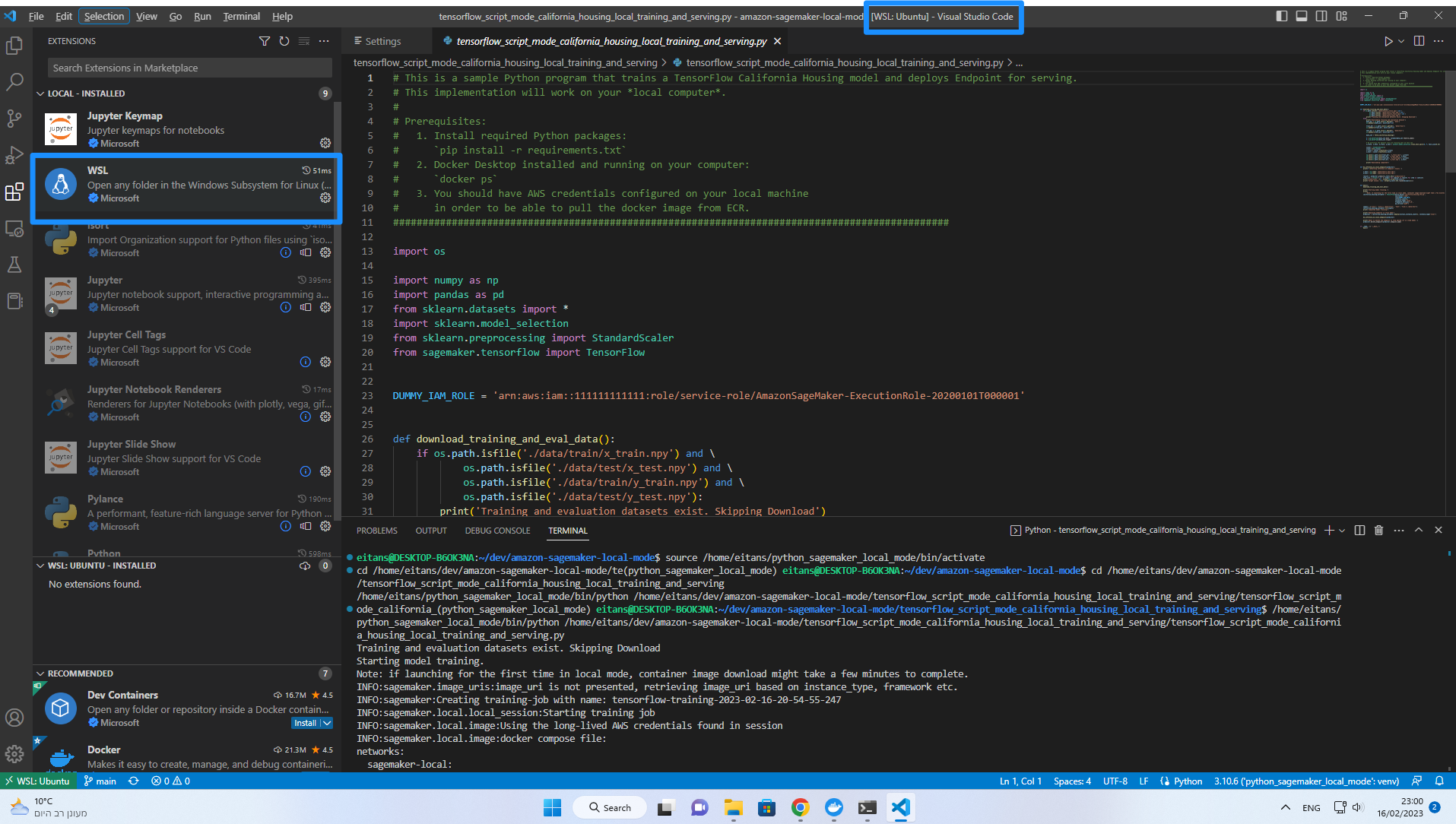Viewport: 1456px width, 824px height.
Task: Split the terminal
Action: pos(1359,531)
